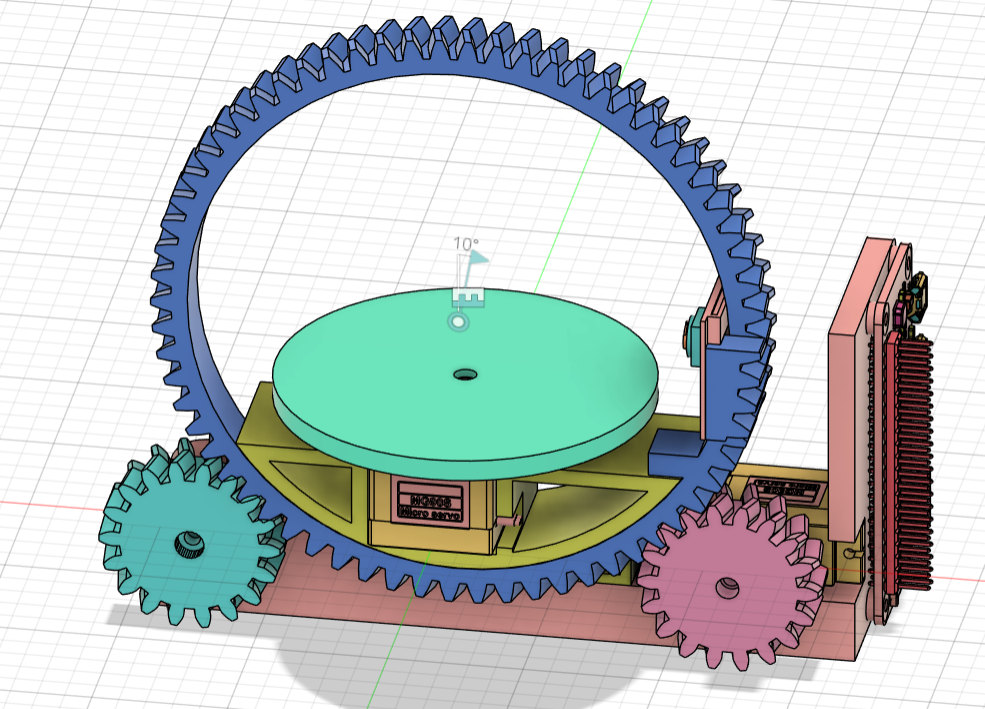Click the center hole of green disc
Image resolution: width=985 pixels, height=709 pixels.
(x=464, y=374)
